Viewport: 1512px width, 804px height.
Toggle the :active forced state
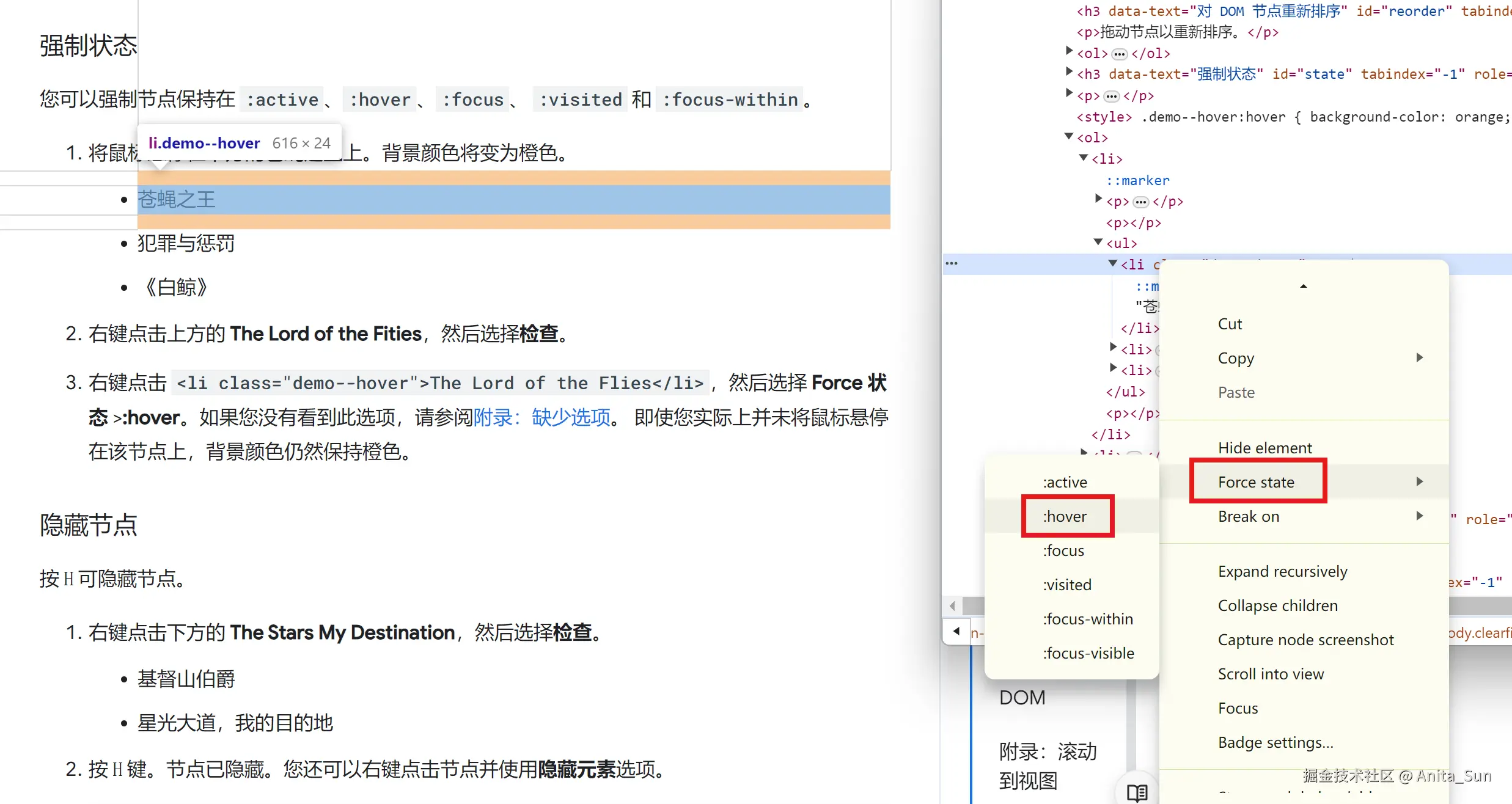point(1065,482)
